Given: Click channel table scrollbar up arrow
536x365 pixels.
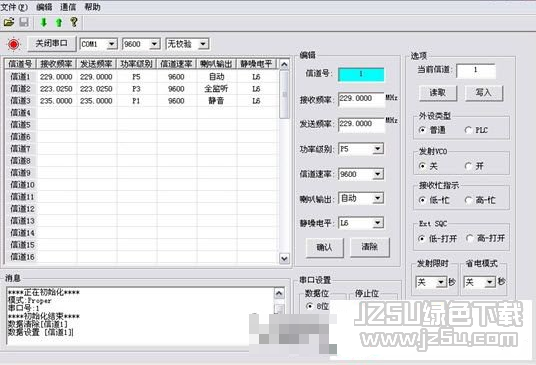Looking at the screenshot, I should click(x=284, y=65).
